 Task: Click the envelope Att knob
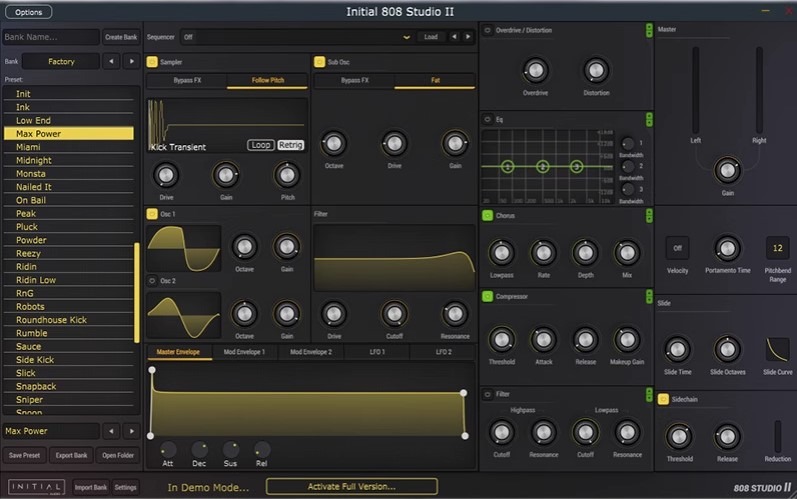pyautogui.click(x=168, y=450)
